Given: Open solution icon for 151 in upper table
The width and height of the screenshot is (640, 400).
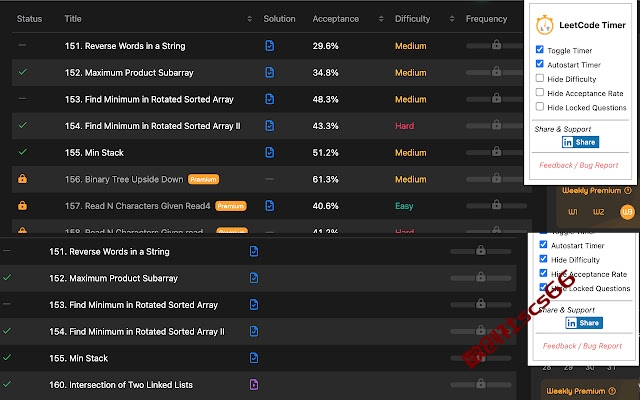Looking at the screenshot, I should (x=269, y=46).
